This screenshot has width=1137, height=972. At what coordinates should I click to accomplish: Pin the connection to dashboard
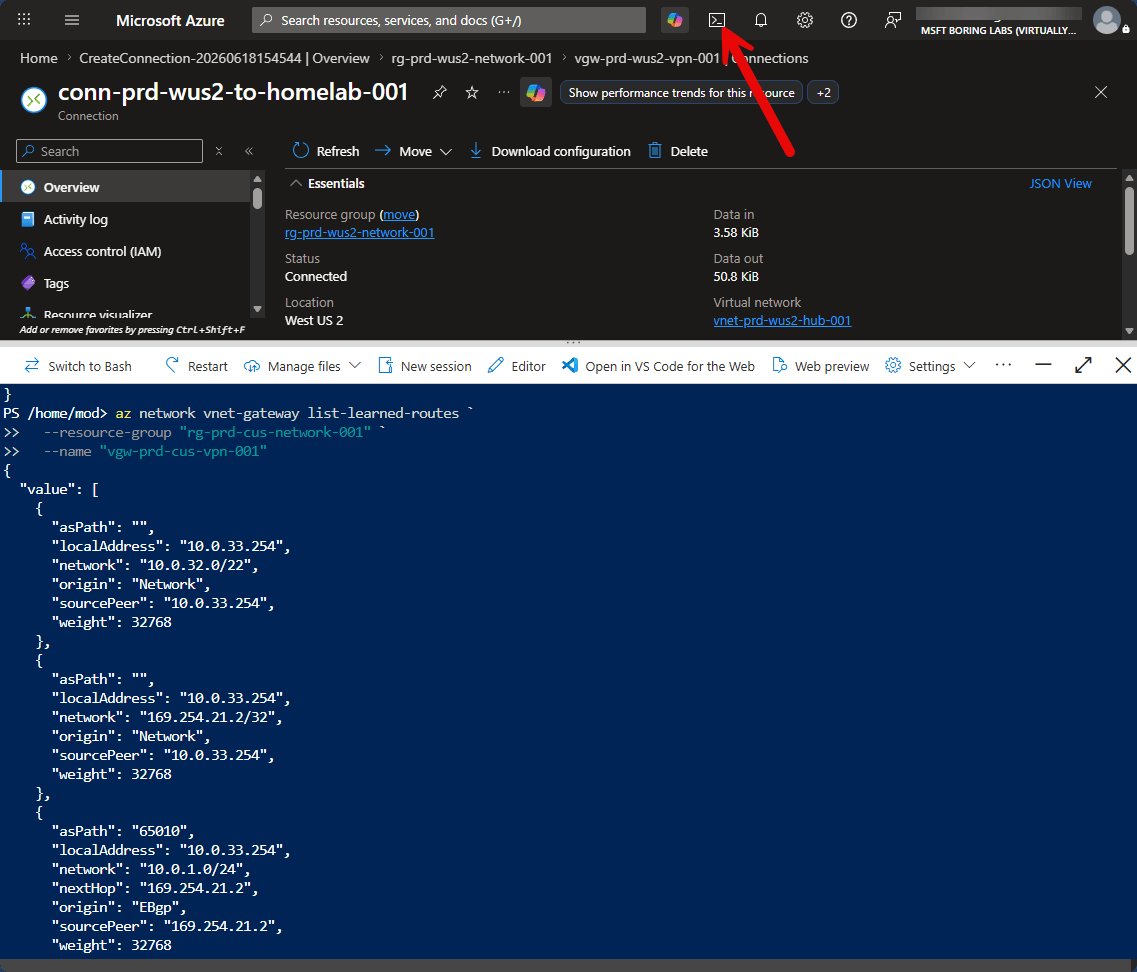439,92
